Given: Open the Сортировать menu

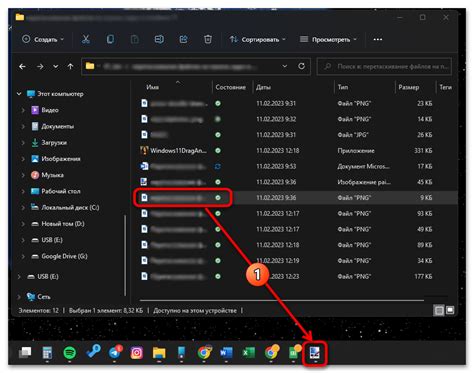Looking at the screenshot, I should 258,39.
